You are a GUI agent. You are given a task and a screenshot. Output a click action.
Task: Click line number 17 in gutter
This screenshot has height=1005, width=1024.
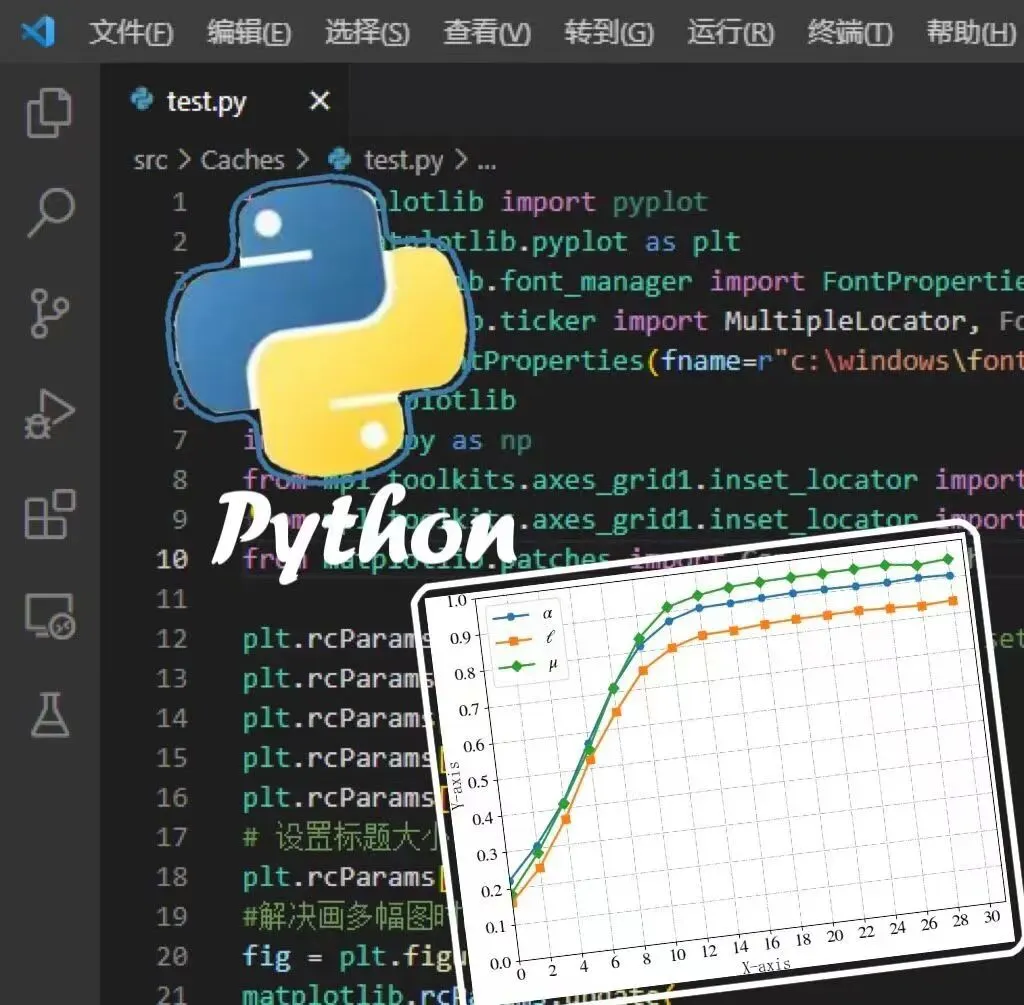coord(172,837)
